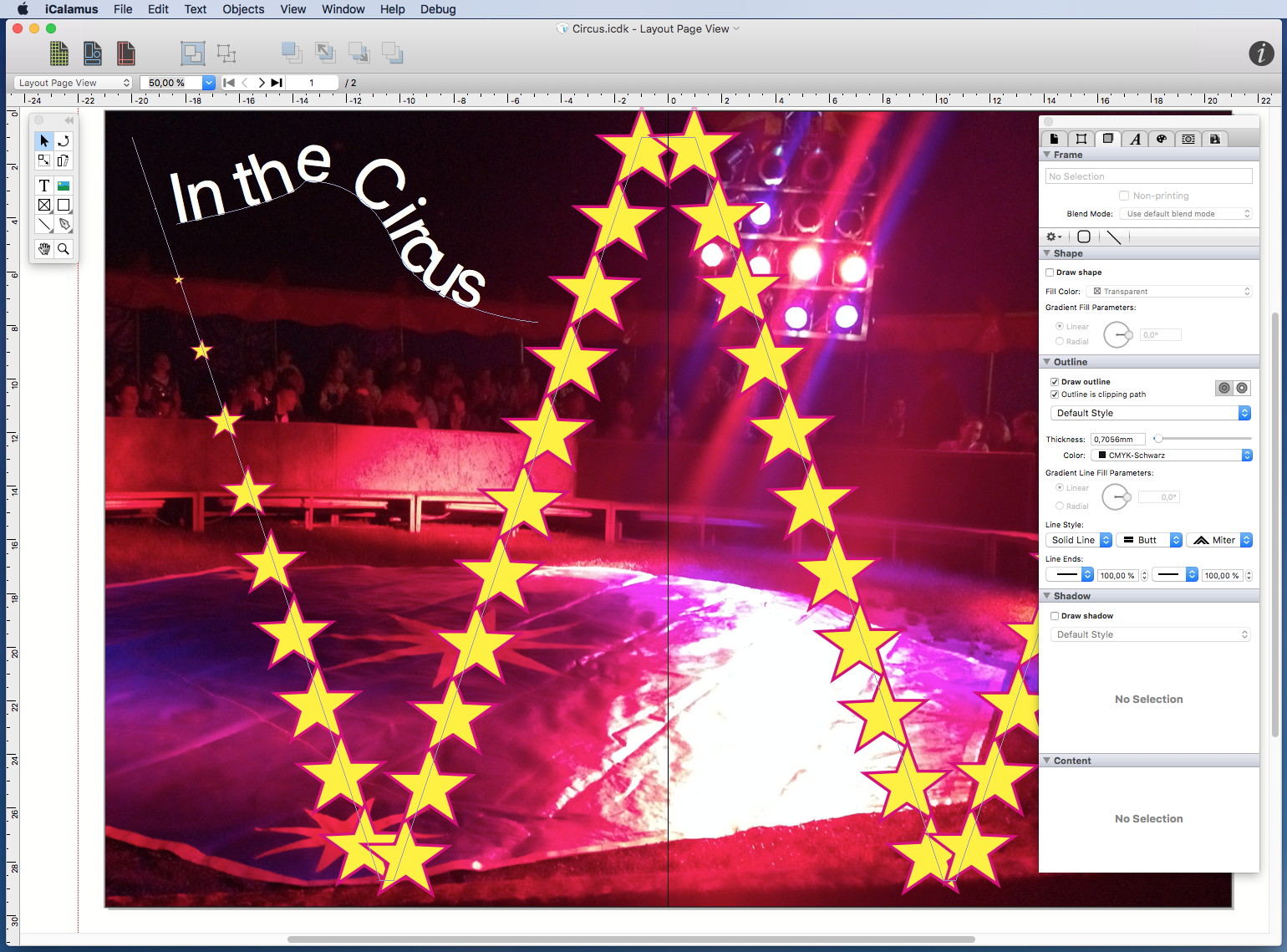Click the diagonal line icon in inspector
The width and height of the screenshot is (1287, 952).
[1114, 237]
